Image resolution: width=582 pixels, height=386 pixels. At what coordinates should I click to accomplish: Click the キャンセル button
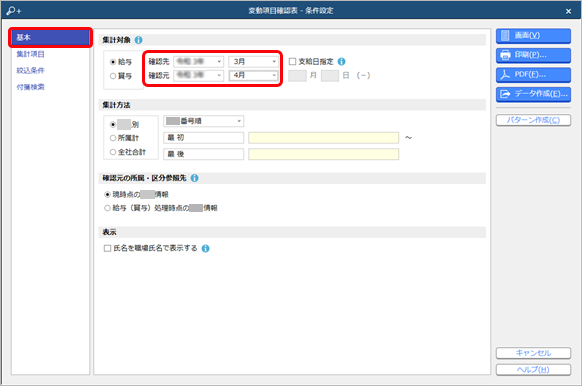(533, 353)
